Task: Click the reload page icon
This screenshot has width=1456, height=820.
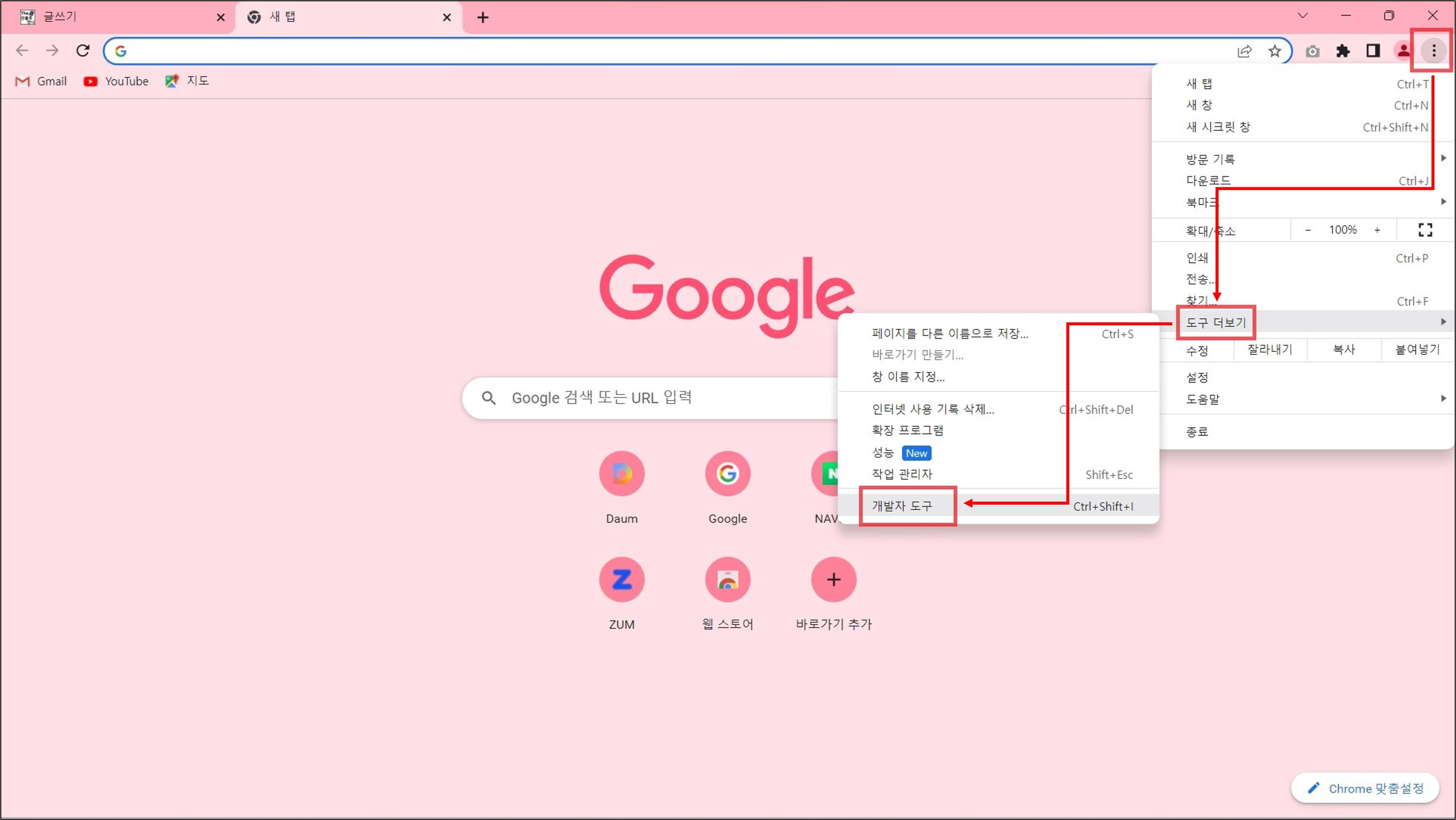Action: pyautogui.click(x=83, y=51)
